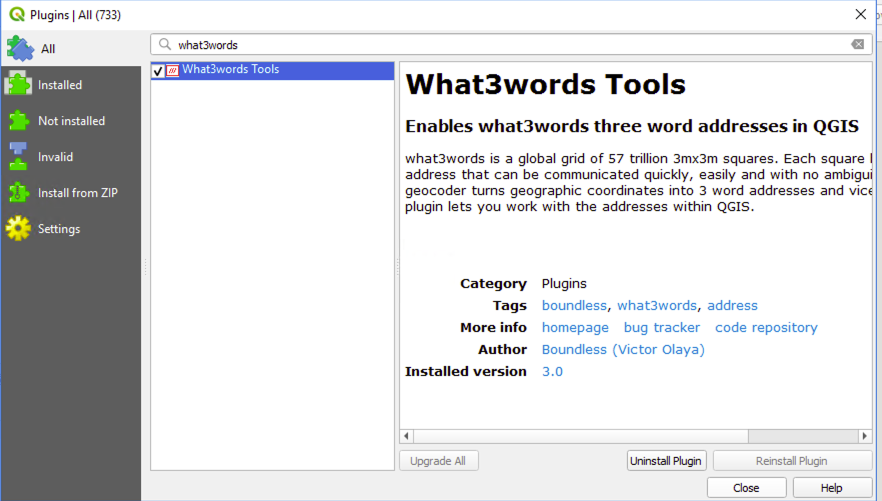Click the QGIS logo in title bar
The height and width of the screenshot is (501, 882).
tap(17, 15)
